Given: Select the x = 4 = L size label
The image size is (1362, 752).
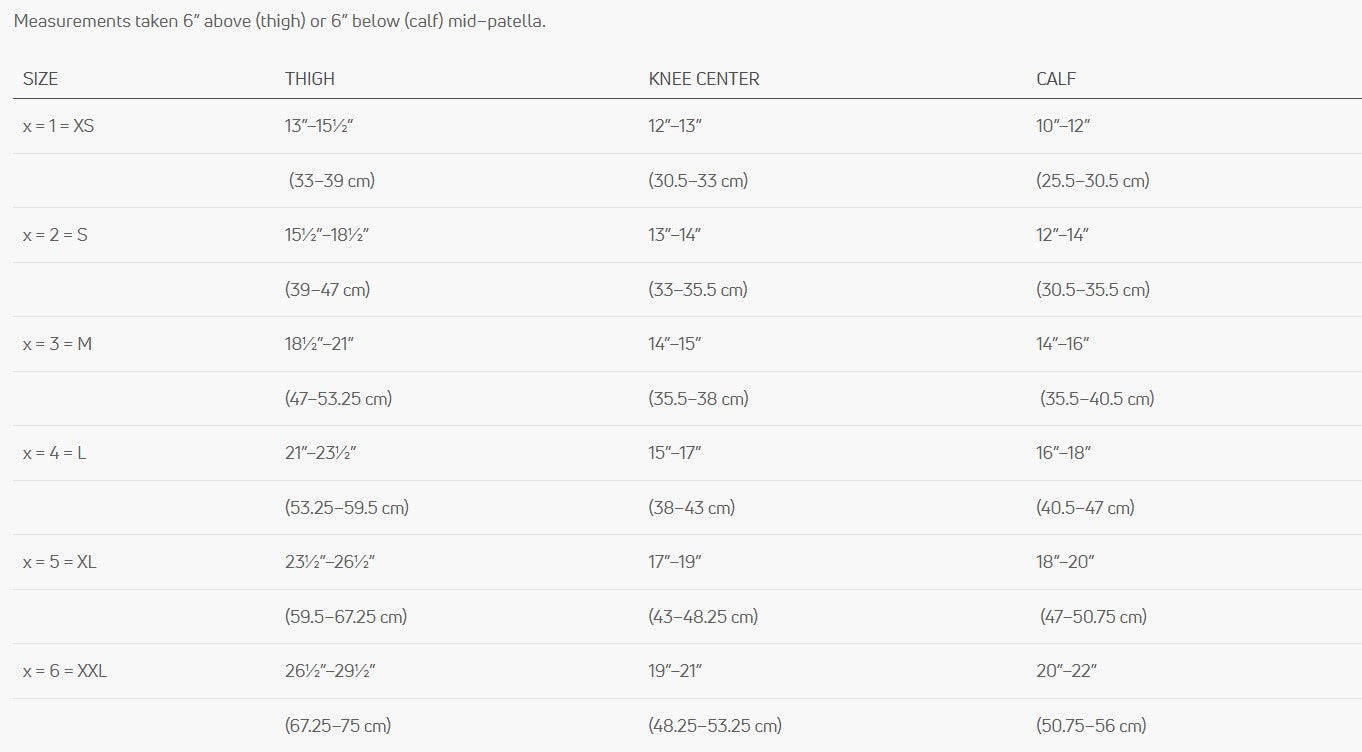Looking at the screenshot, I should (x=55, y=453).
